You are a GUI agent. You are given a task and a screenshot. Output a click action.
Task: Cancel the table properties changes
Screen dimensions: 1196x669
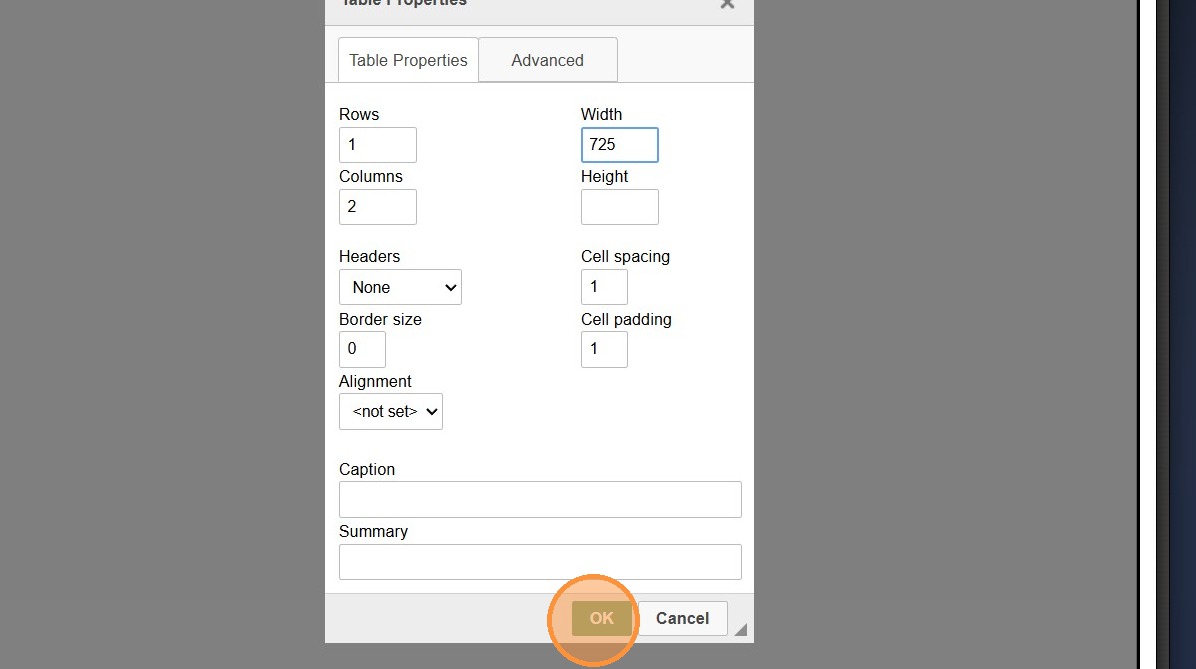682,618
